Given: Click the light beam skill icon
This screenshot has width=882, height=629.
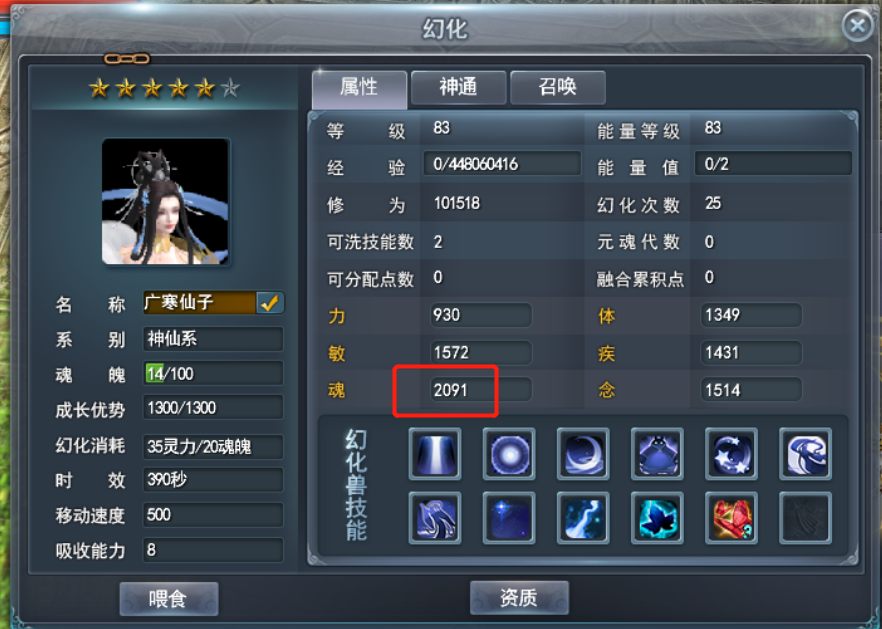Looking at the screenshot, I should (x=435, y=453).
